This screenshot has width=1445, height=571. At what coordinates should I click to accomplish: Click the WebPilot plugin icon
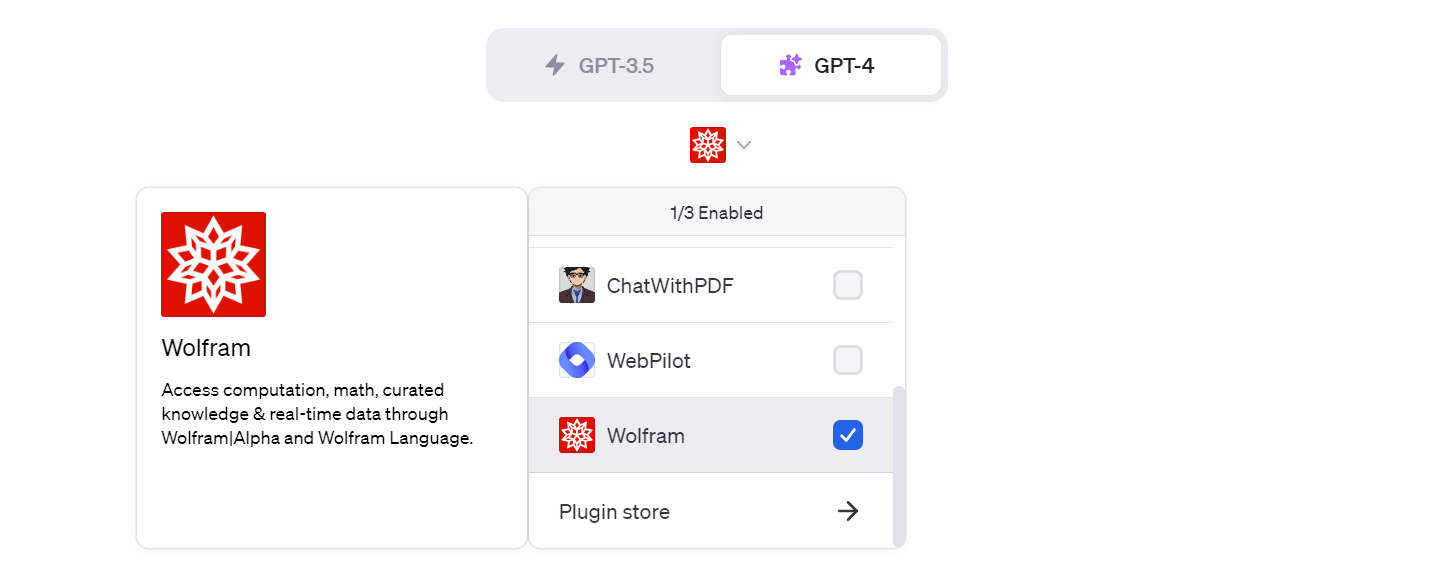click(x=577, y=360)
